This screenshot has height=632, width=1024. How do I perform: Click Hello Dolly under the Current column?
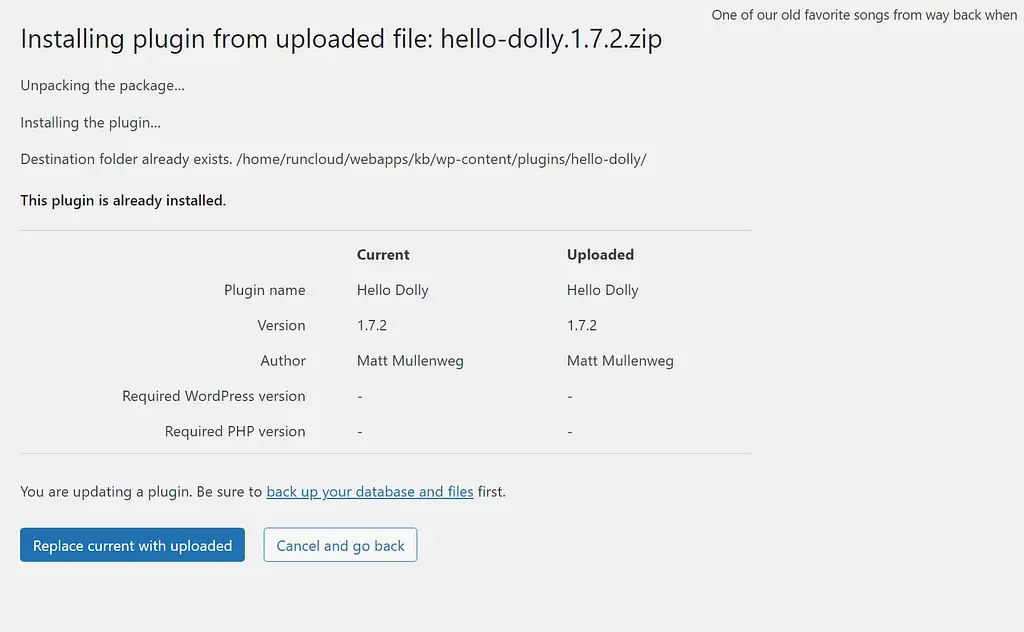(x=392, y=290)
